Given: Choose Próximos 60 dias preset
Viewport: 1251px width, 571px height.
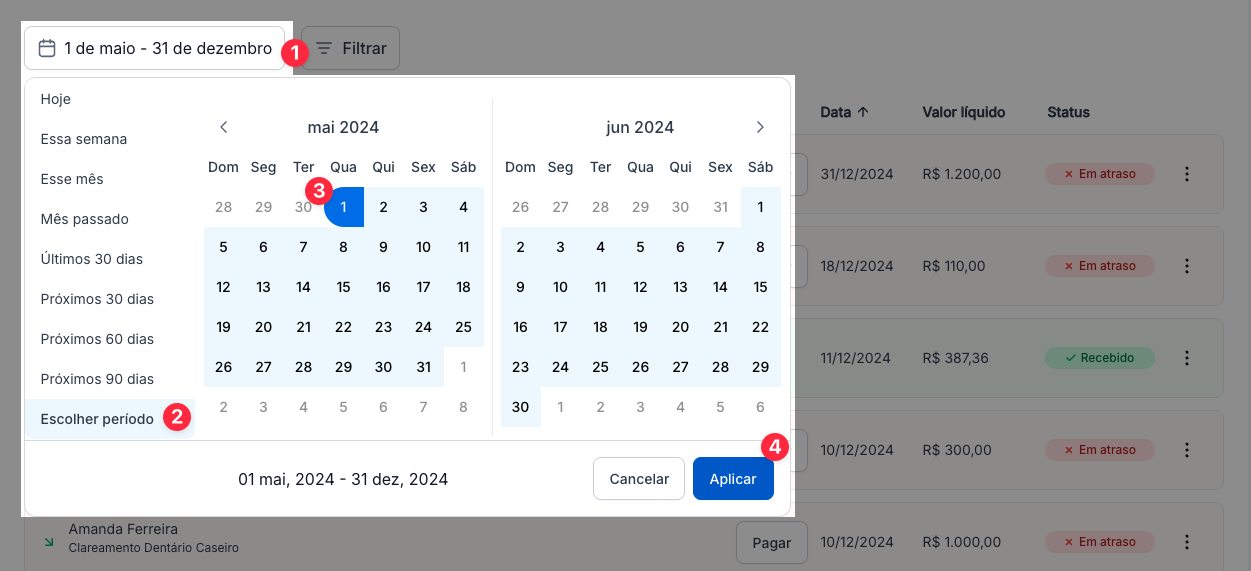Looking at the screenshot, I should pos(97,339).
